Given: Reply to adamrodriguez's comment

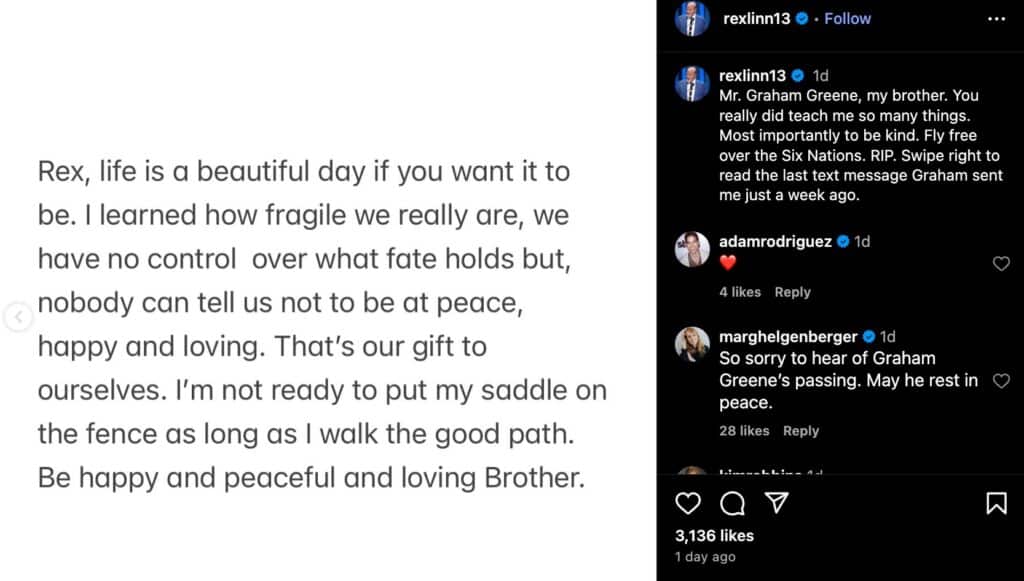Looking at the screenshot, I should (792, 292).
